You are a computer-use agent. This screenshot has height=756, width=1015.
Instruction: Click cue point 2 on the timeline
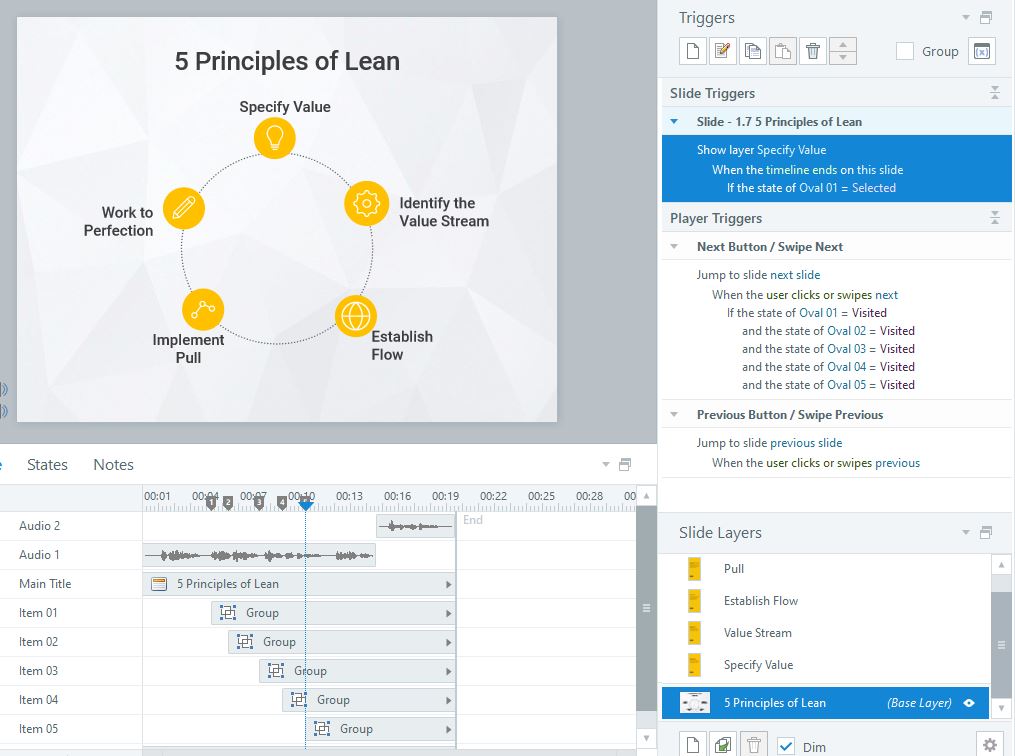[228, 502]
